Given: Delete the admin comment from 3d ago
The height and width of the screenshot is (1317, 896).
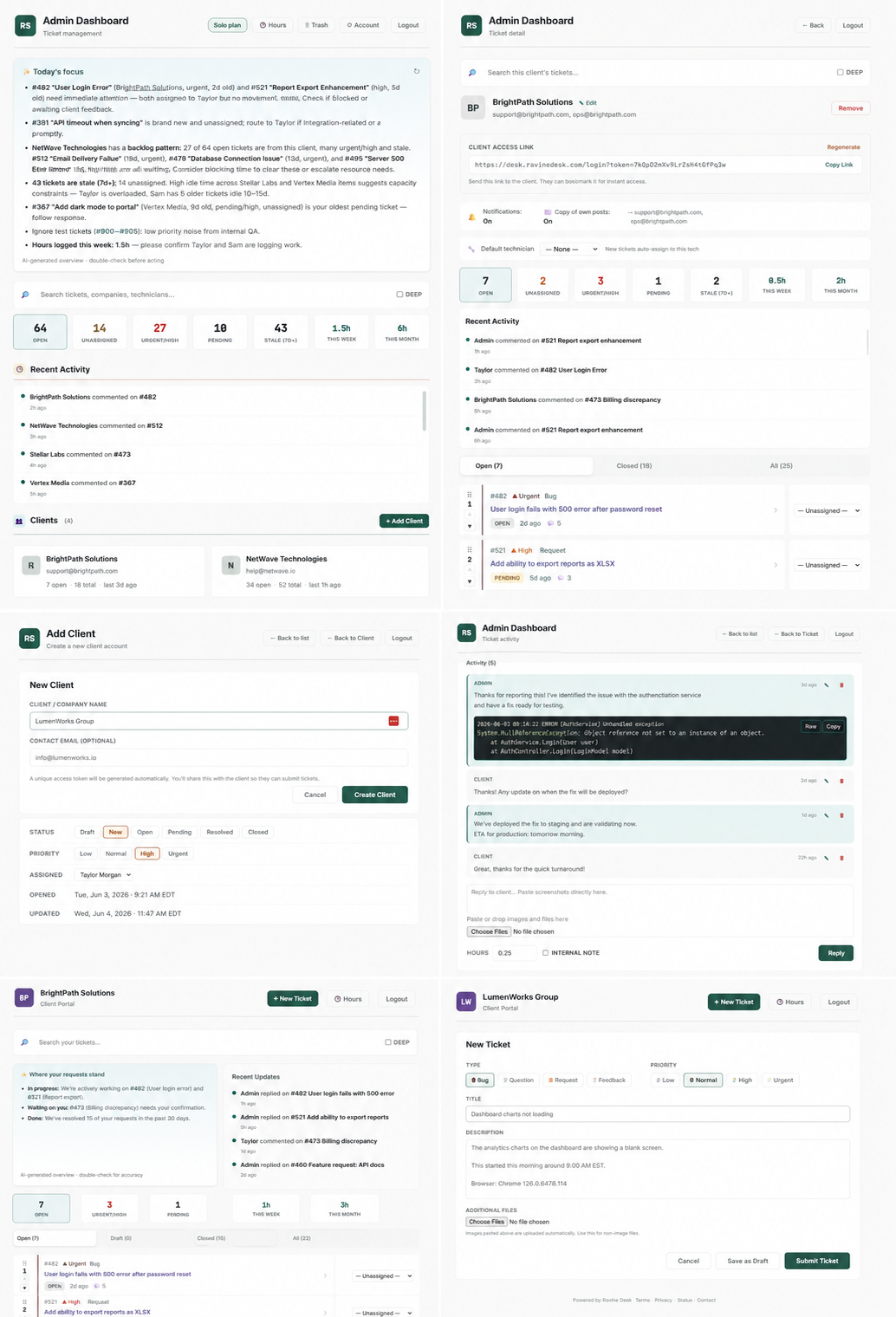Looking at the screenshot, I should coord(841,685).
